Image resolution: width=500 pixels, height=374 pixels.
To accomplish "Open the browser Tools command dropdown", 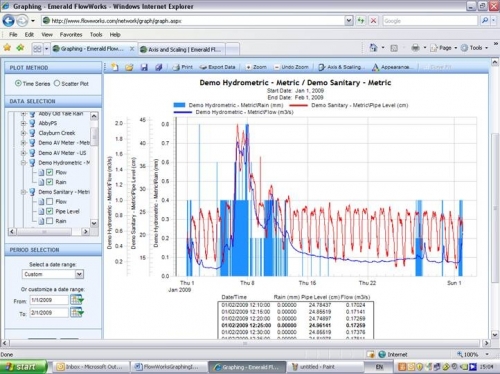I will pyautogui.click(x=475, y=48).
